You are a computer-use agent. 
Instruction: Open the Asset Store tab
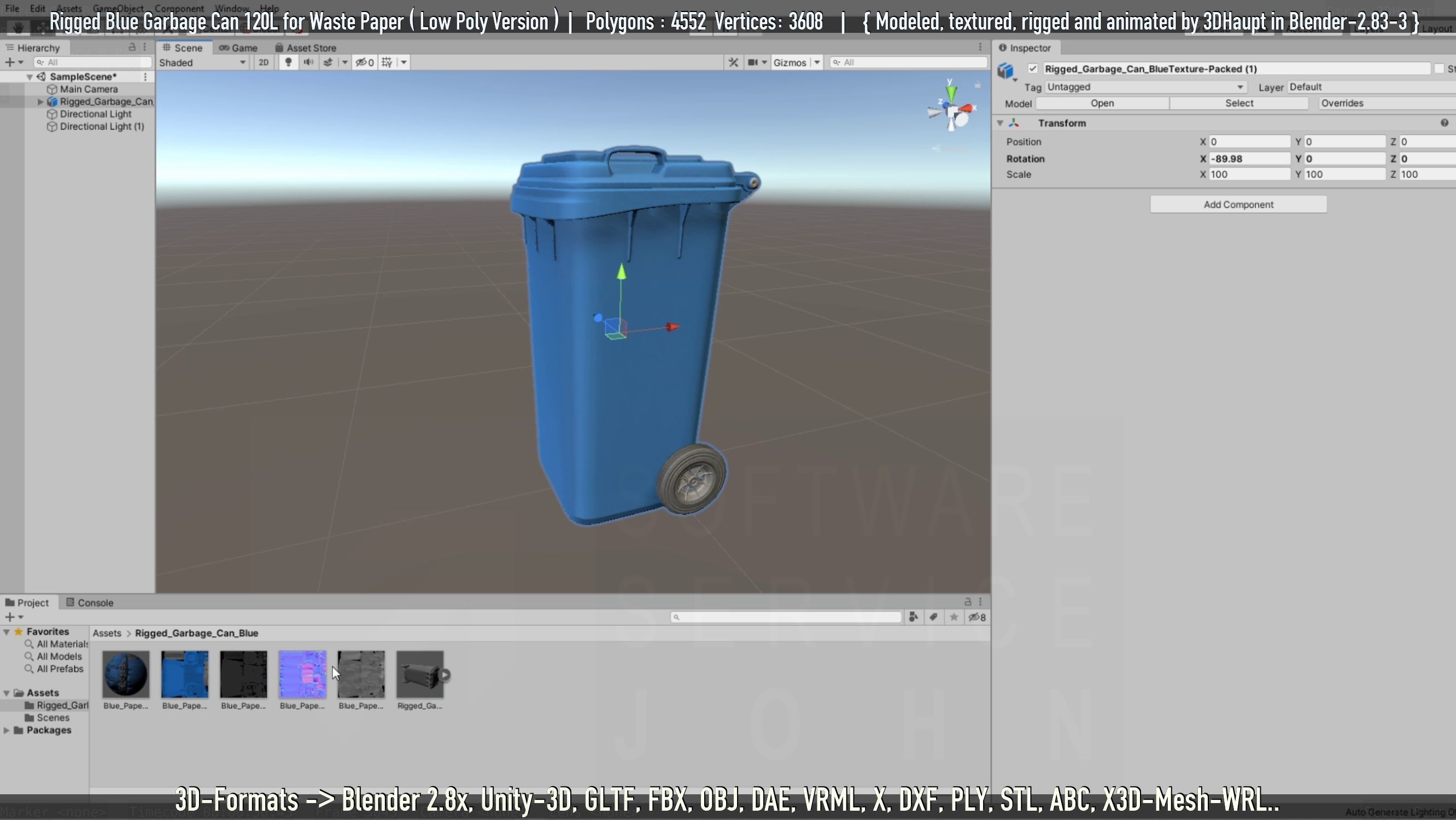(306, 48)
